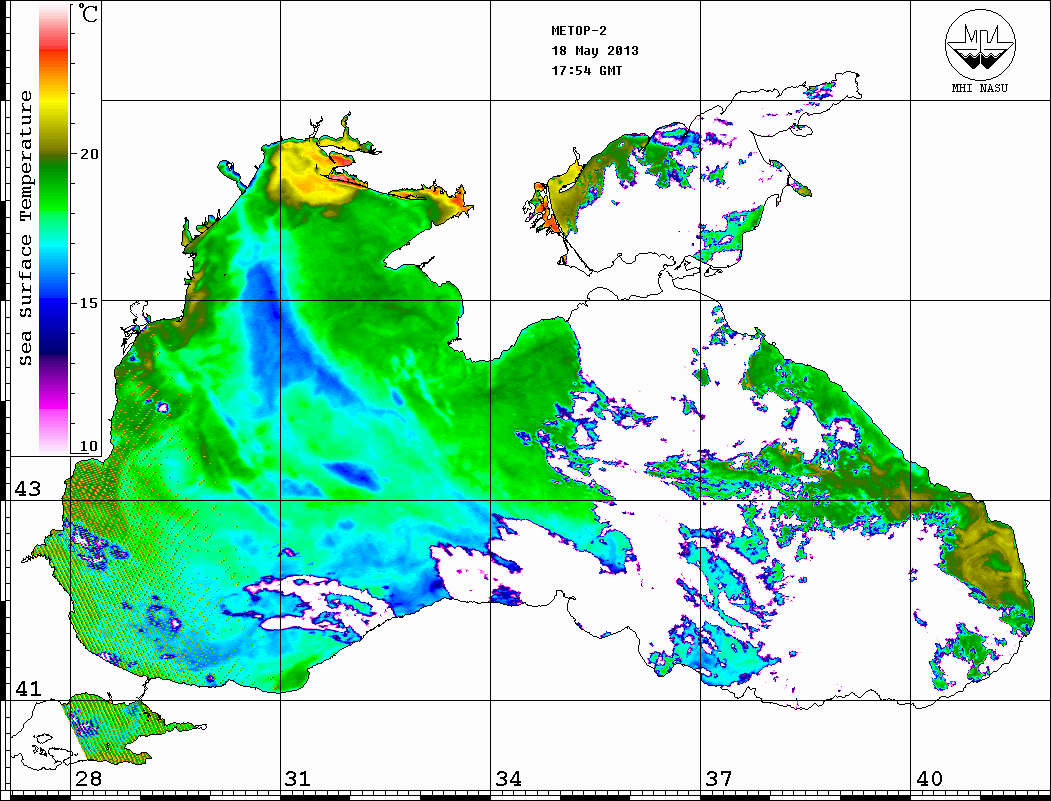Image resolution: width=1051 pixels, height=801 pixels.
Task: Select the longitude label 31
Action: point(297,779)
